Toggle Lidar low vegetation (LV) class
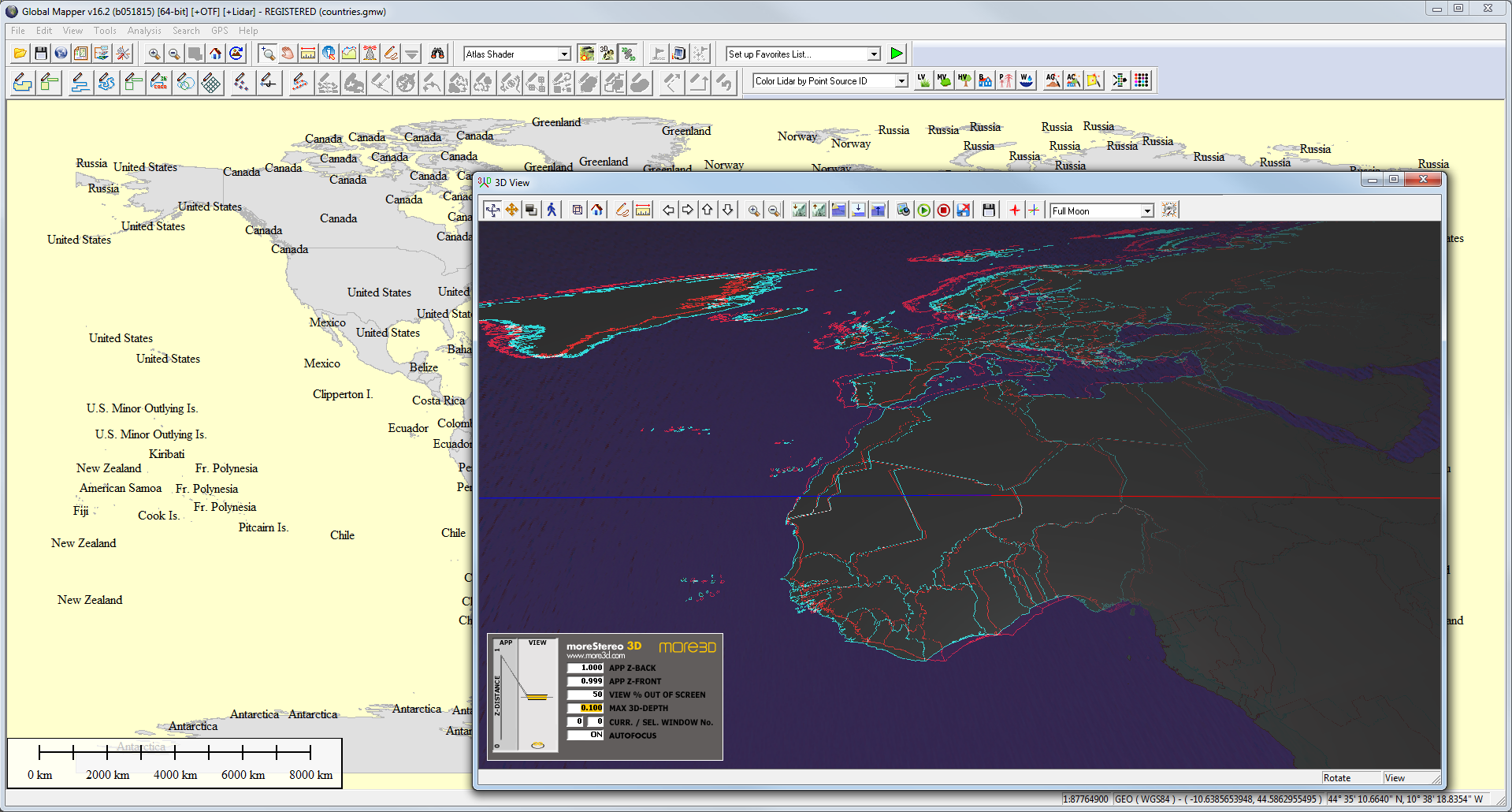 (x=923, y=80)
